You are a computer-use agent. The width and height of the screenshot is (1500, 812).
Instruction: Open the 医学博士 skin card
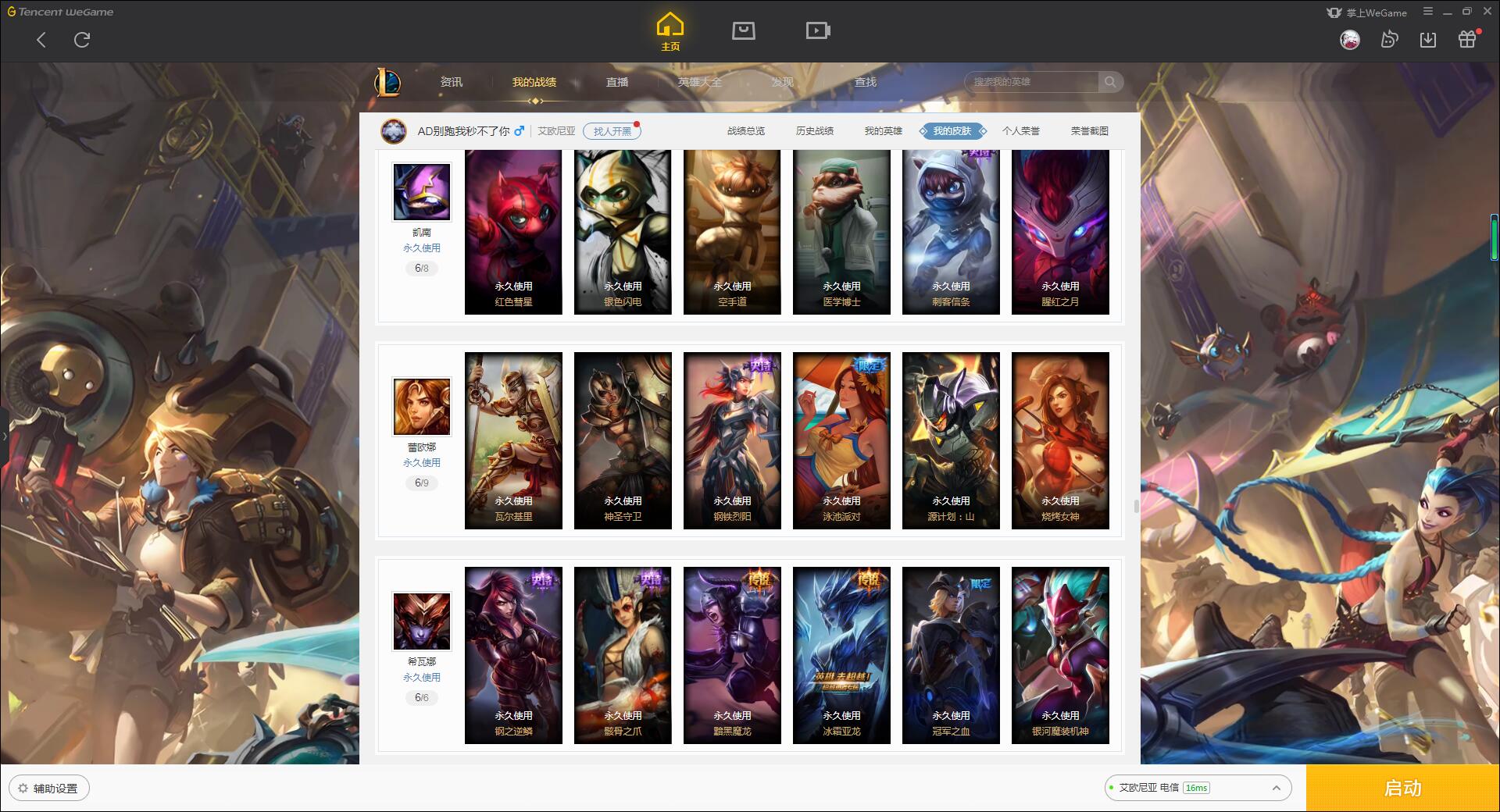[841, 233]
